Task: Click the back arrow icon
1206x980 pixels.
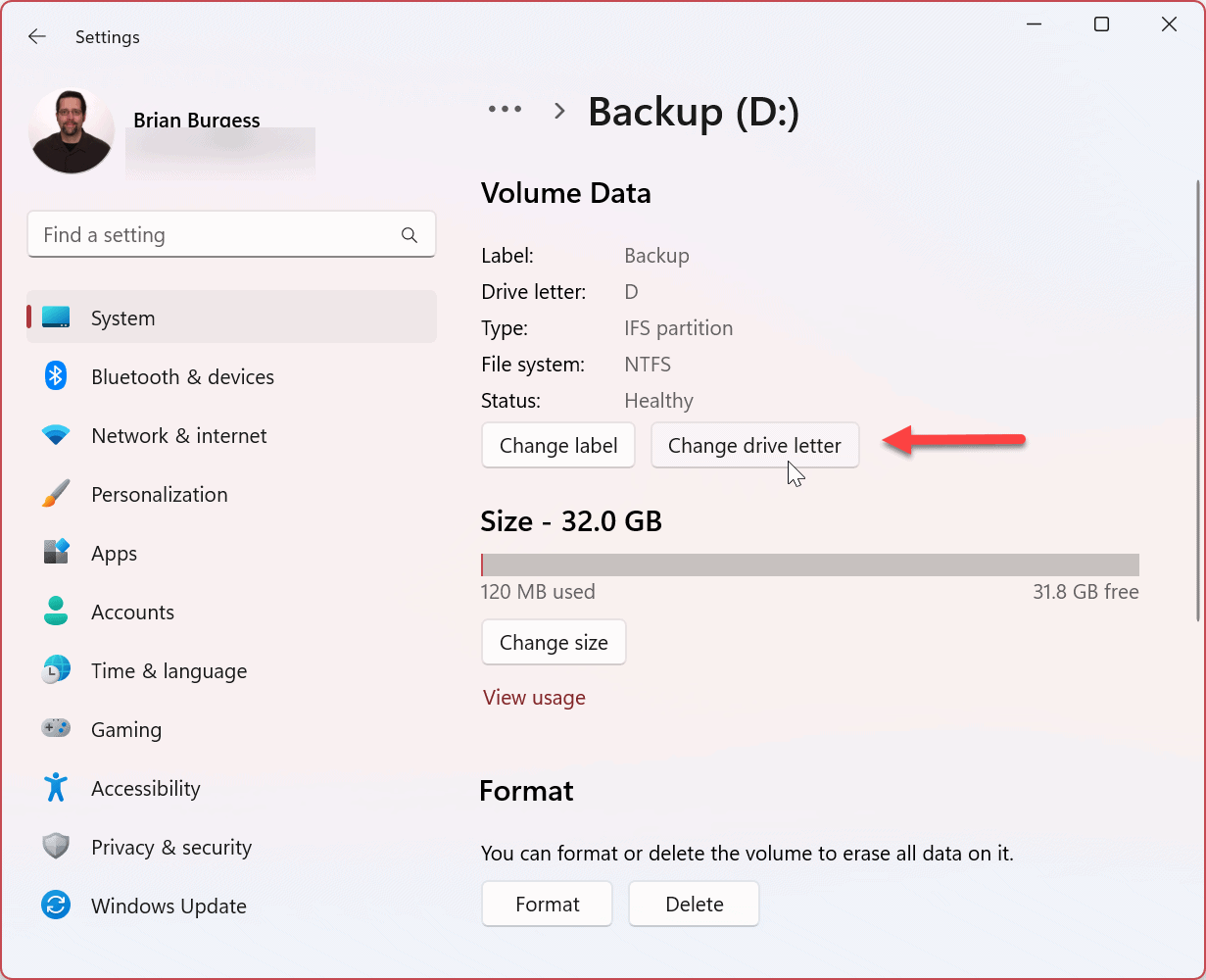Action: (37, 37)
